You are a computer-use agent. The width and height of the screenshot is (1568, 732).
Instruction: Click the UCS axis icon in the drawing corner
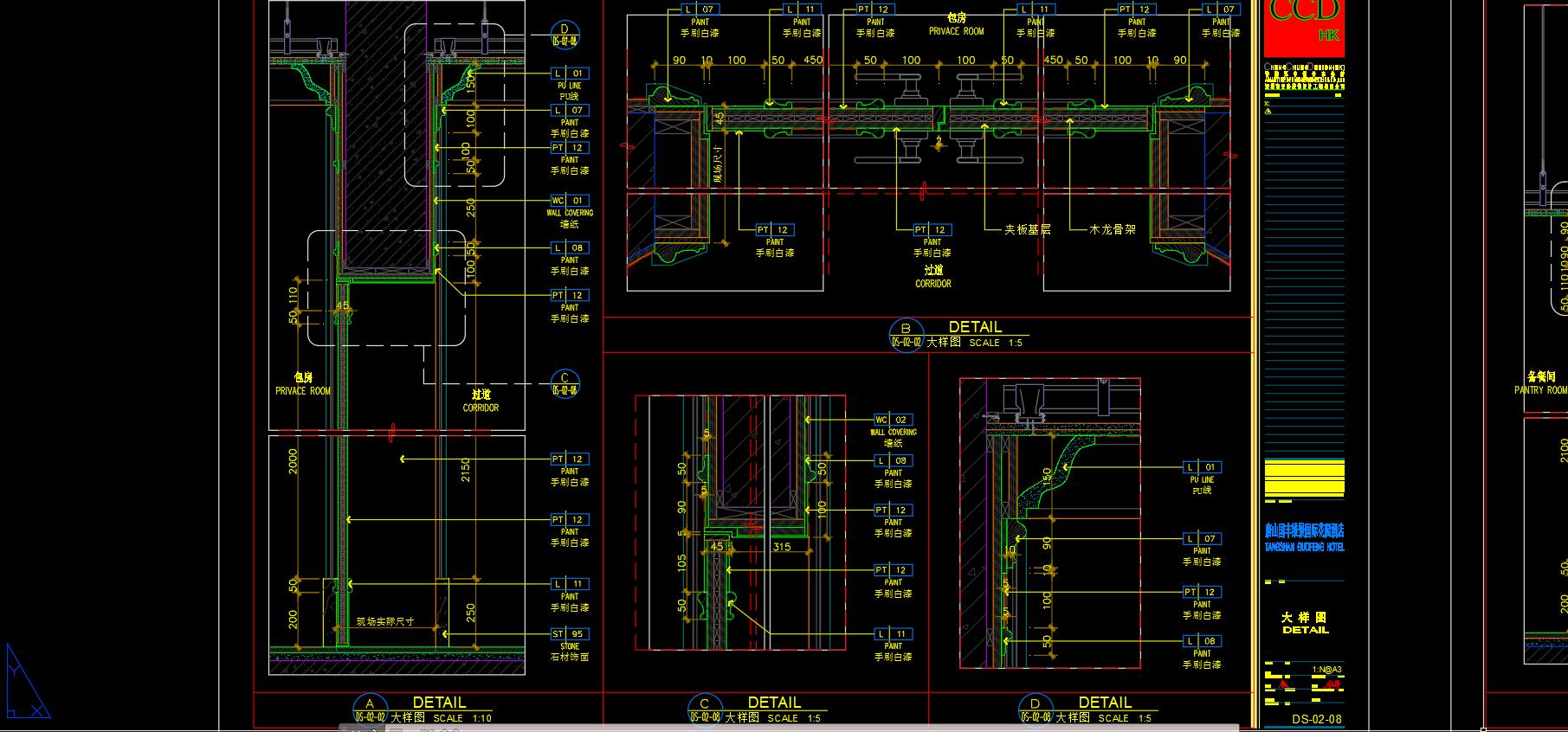[x=28, y=681]
